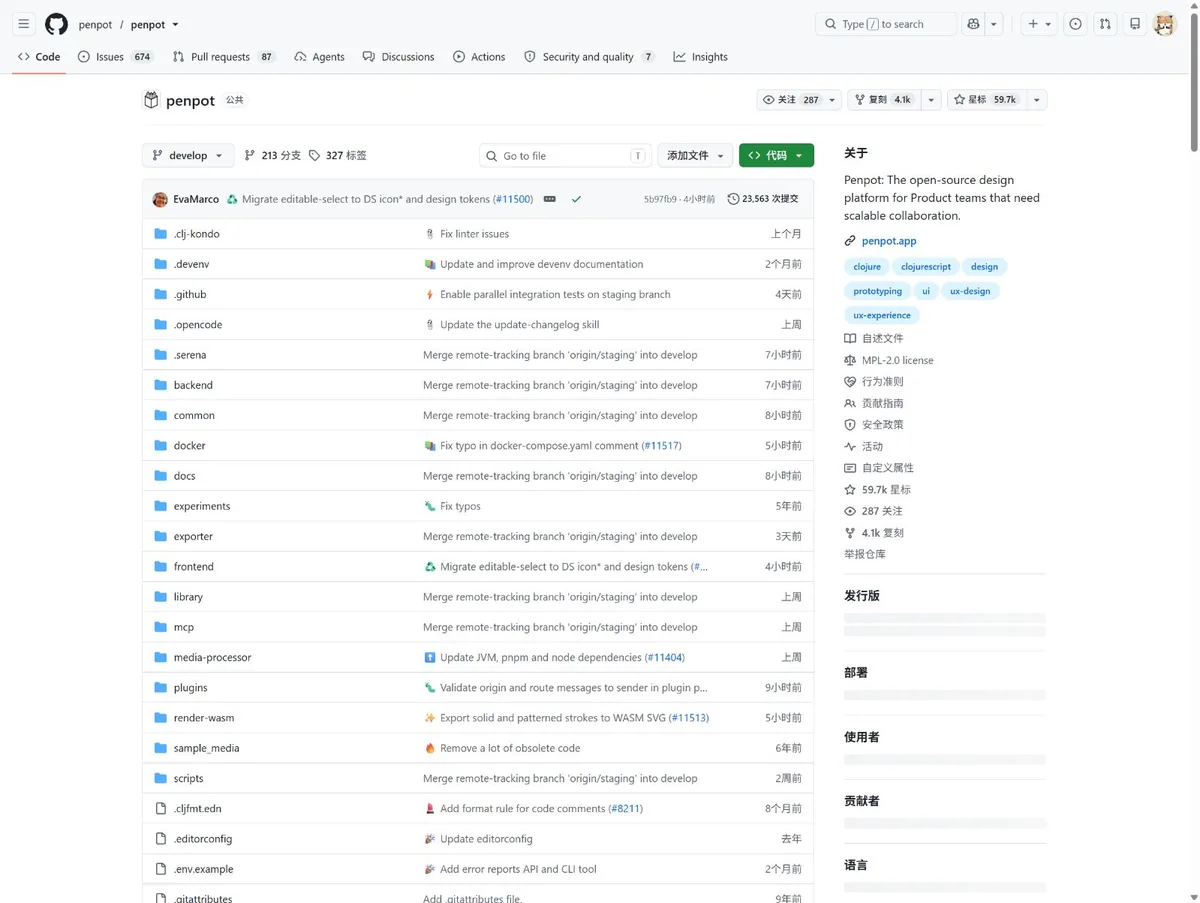Open the Pull requests tab
1200x903 pixels.
(224, 57)
